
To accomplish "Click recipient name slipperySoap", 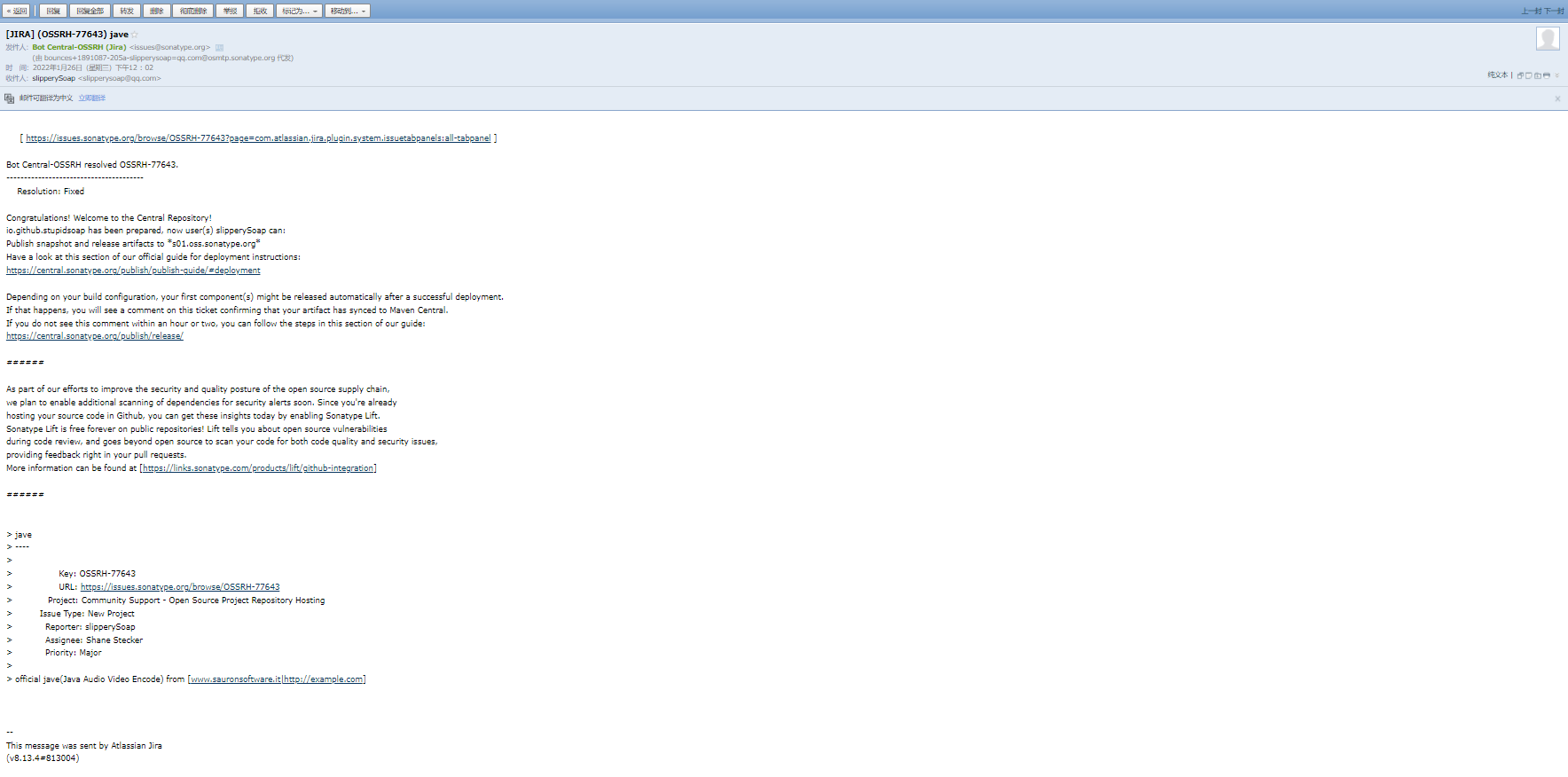I will pyautogui.click(x=53, y=78).
